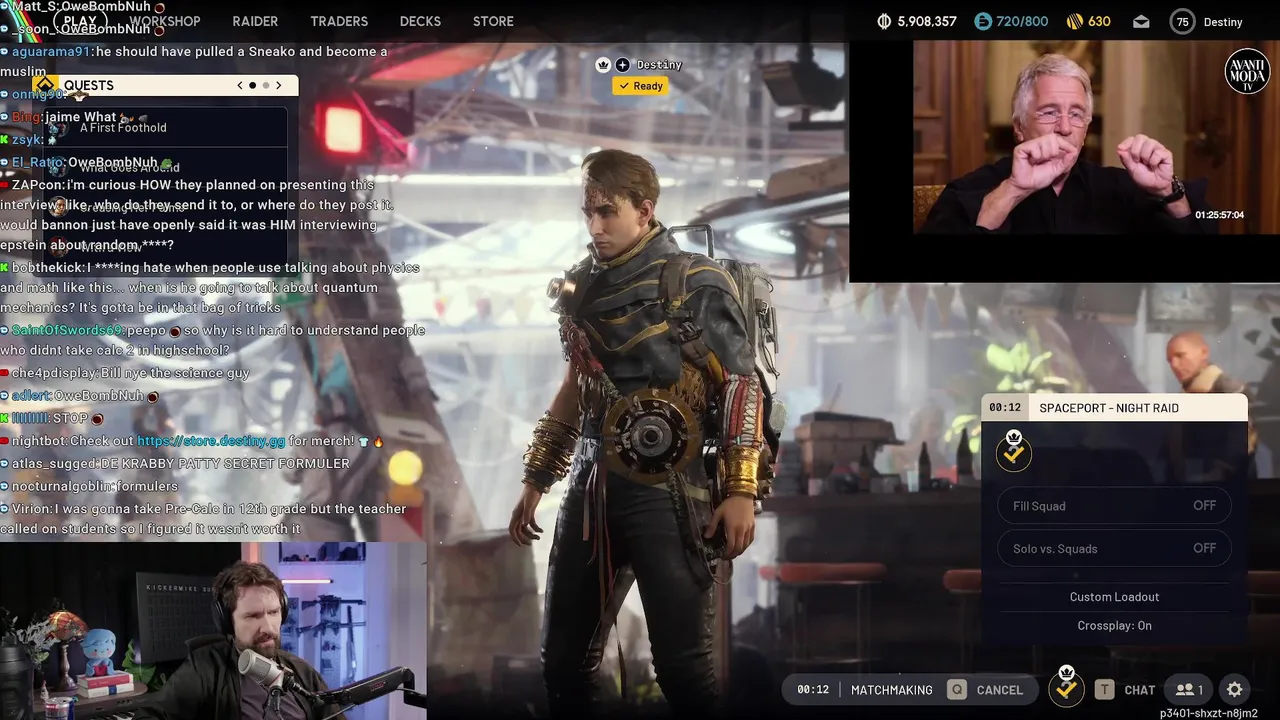The width and height of the screenshot is (1280, 720).
Task: Open the Custom Loadout option
Action: tap(1114, 597)
